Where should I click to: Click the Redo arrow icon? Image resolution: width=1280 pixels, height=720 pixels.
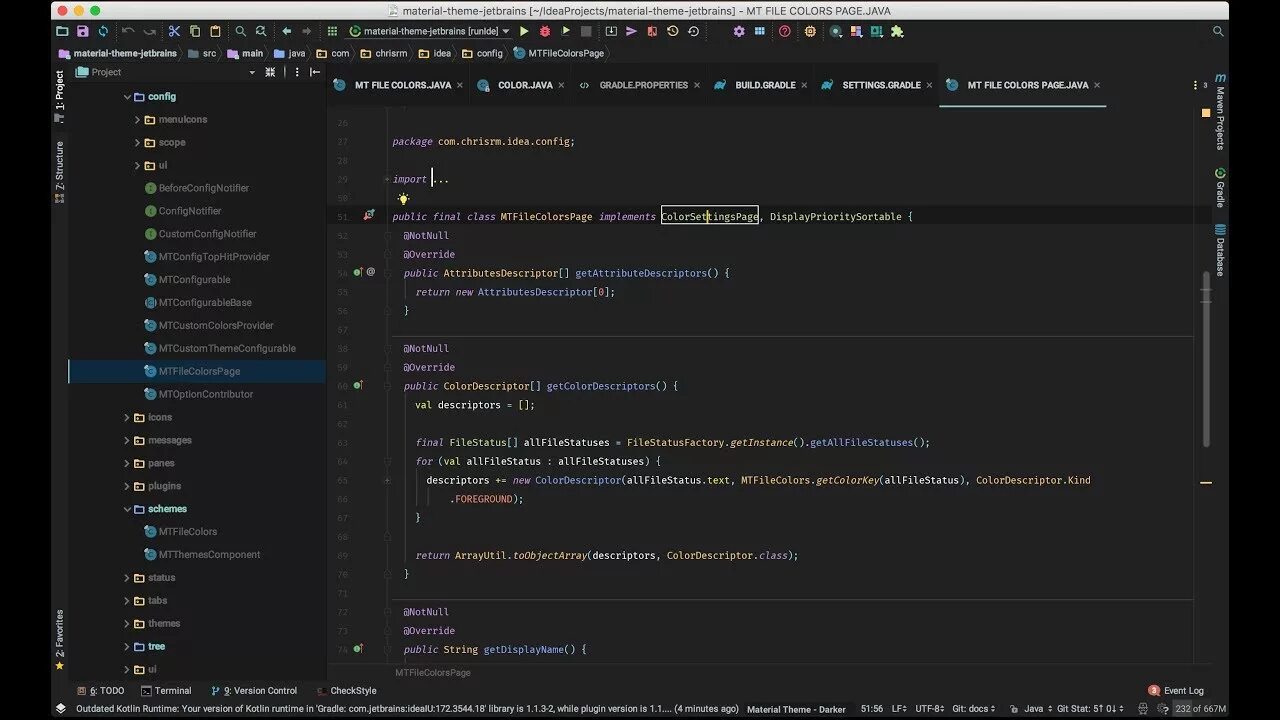tap(149, 31)
